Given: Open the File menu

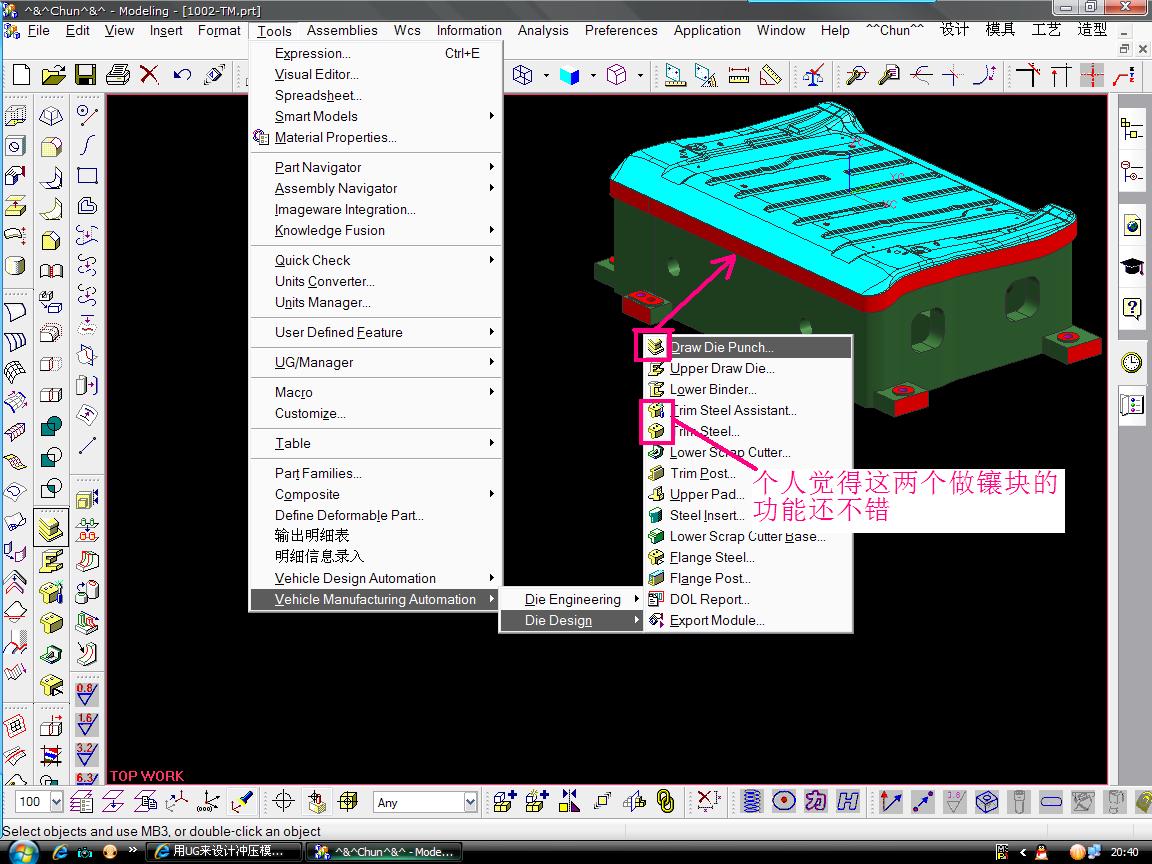Looking at the screenshot, I should coord(38,30).
